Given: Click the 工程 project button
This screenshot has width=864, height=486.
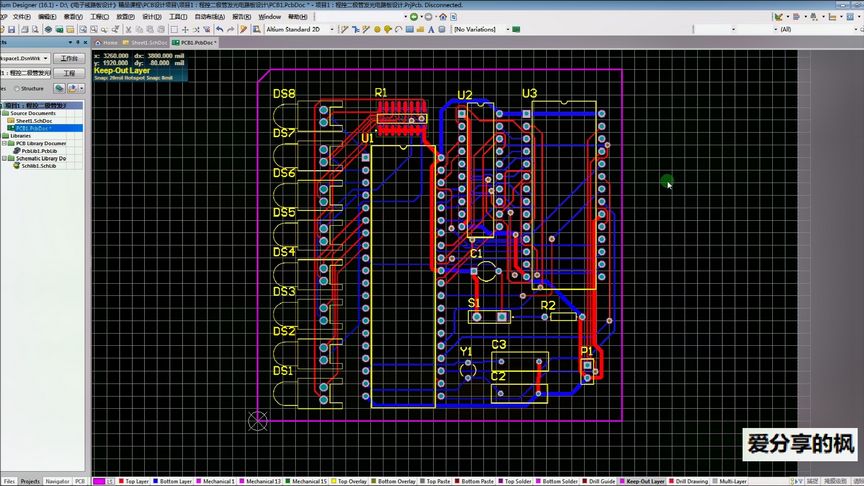Looking at the screenshot, I should [69, 73].
